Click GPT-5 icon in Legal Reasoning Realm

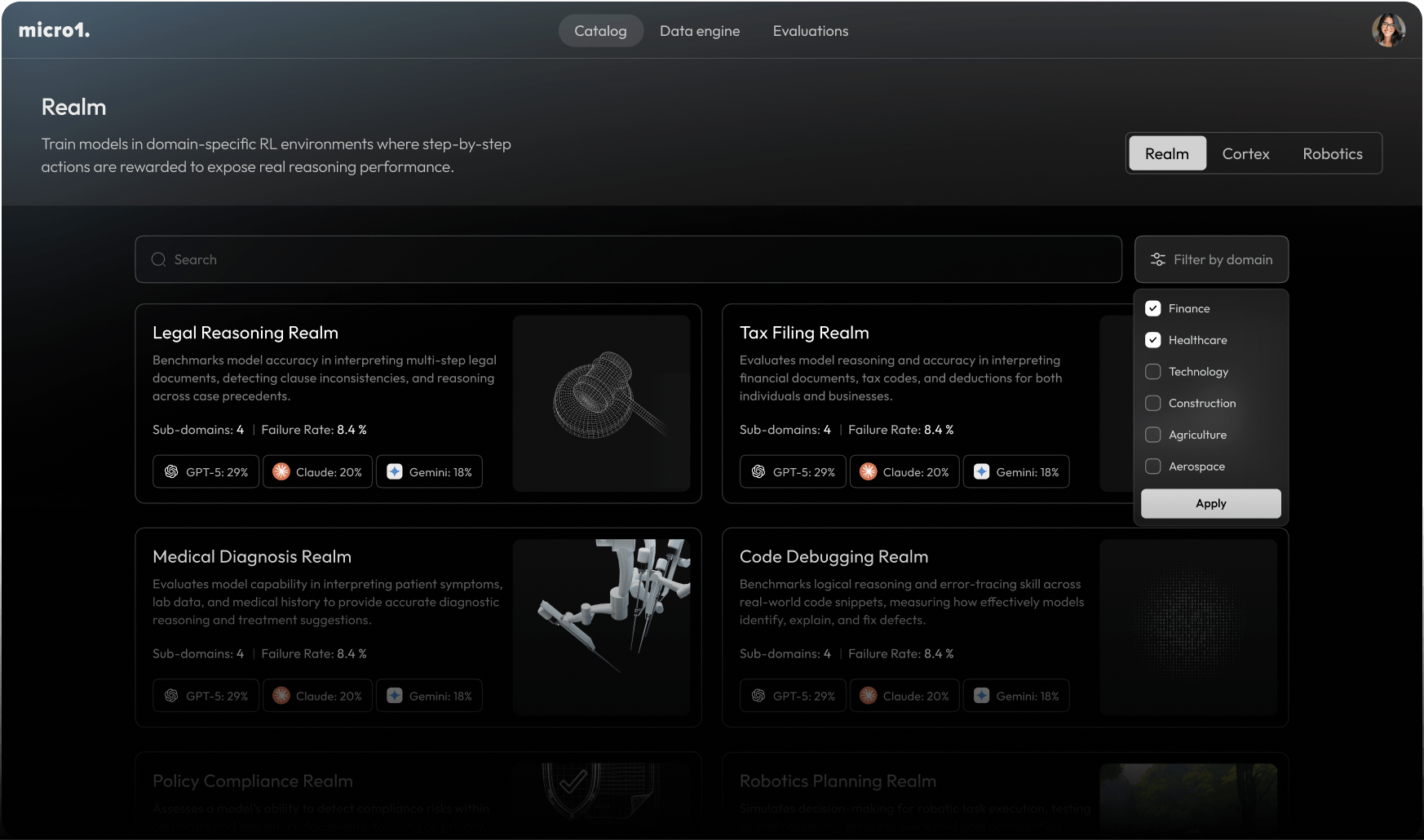pyautogui.click(x=171, y=471)
